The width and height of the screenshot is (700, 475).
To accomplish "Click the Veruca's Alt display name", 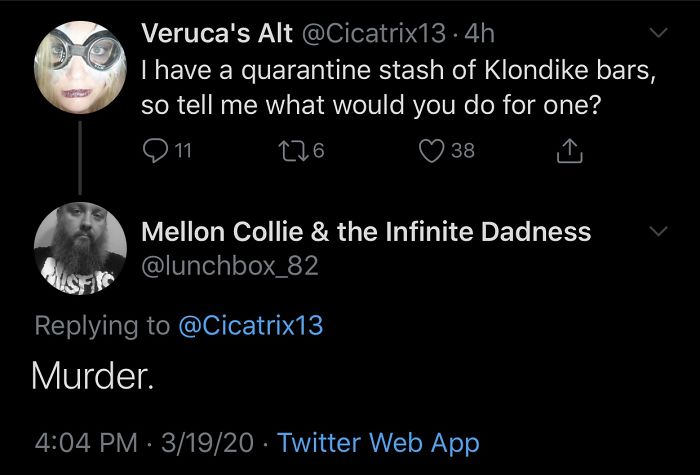I will [218, 34].
